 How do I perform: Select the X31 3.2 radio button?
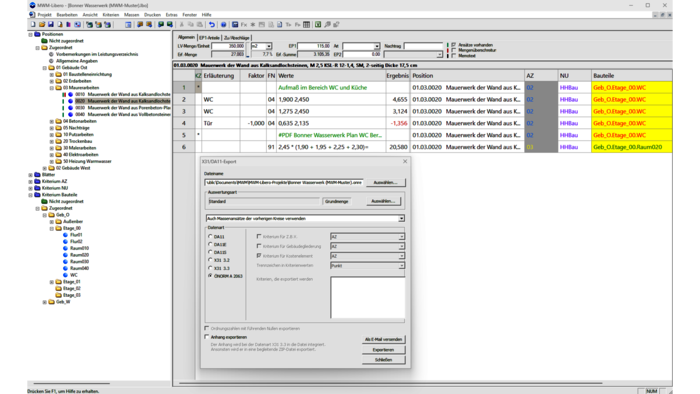210,260
